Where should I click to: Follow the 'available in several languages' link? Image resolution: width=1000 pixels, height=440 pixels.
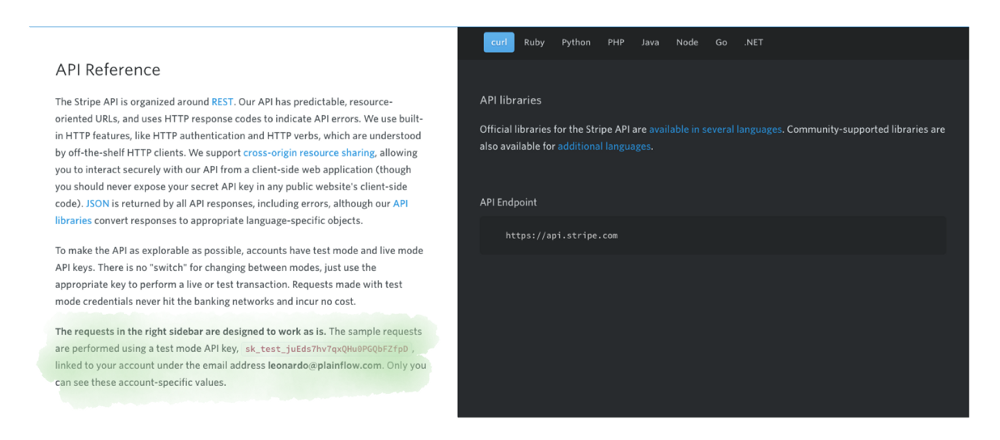point(715,129)
